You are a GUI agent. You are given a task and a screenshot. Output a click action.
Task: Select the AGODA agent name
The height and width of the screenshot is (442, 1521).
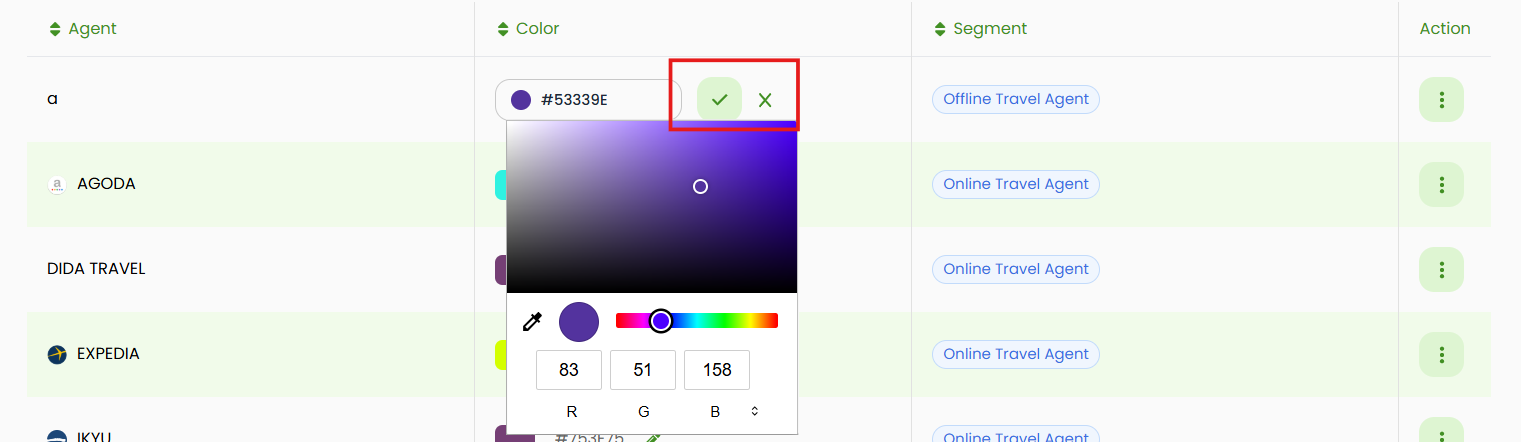[x=106, y=184]
